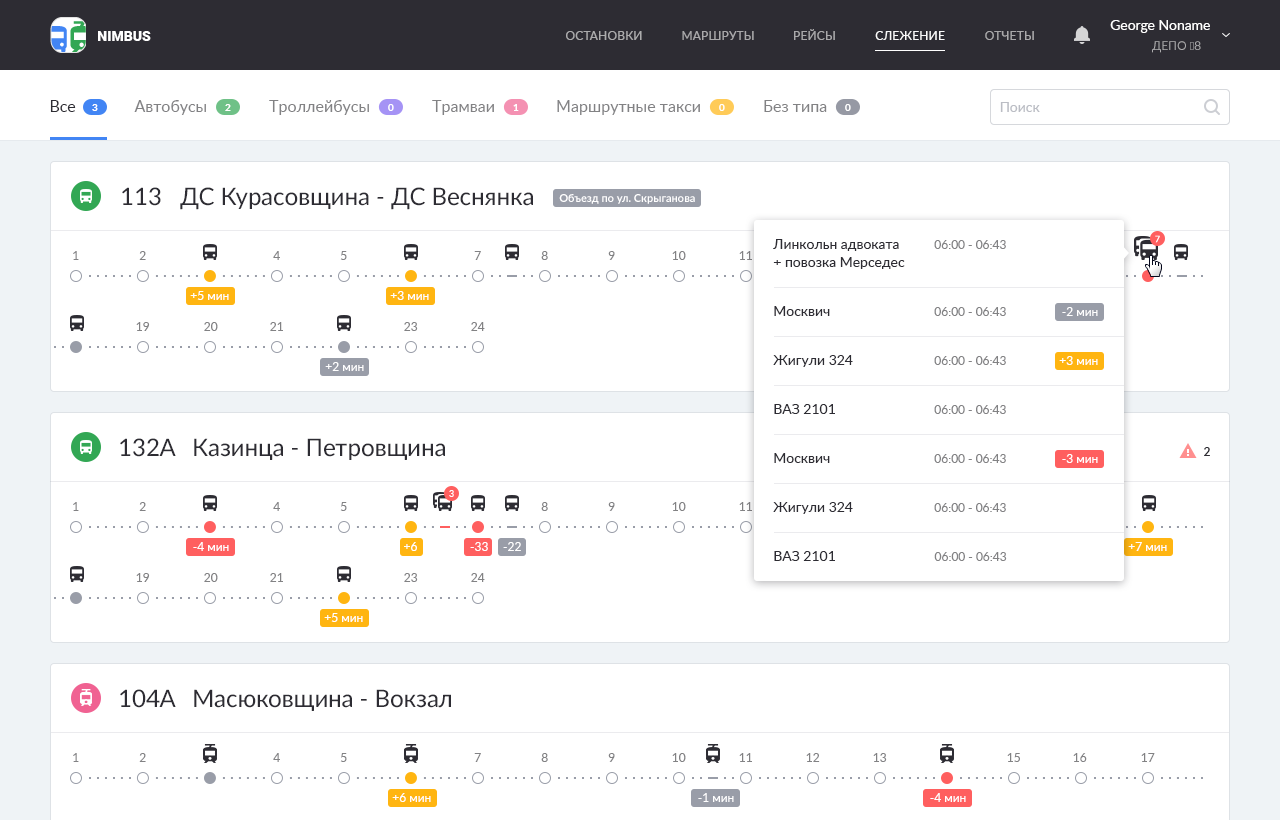
Task: Click the green bus icon beside route 113
Action: (x=86, y=197)
